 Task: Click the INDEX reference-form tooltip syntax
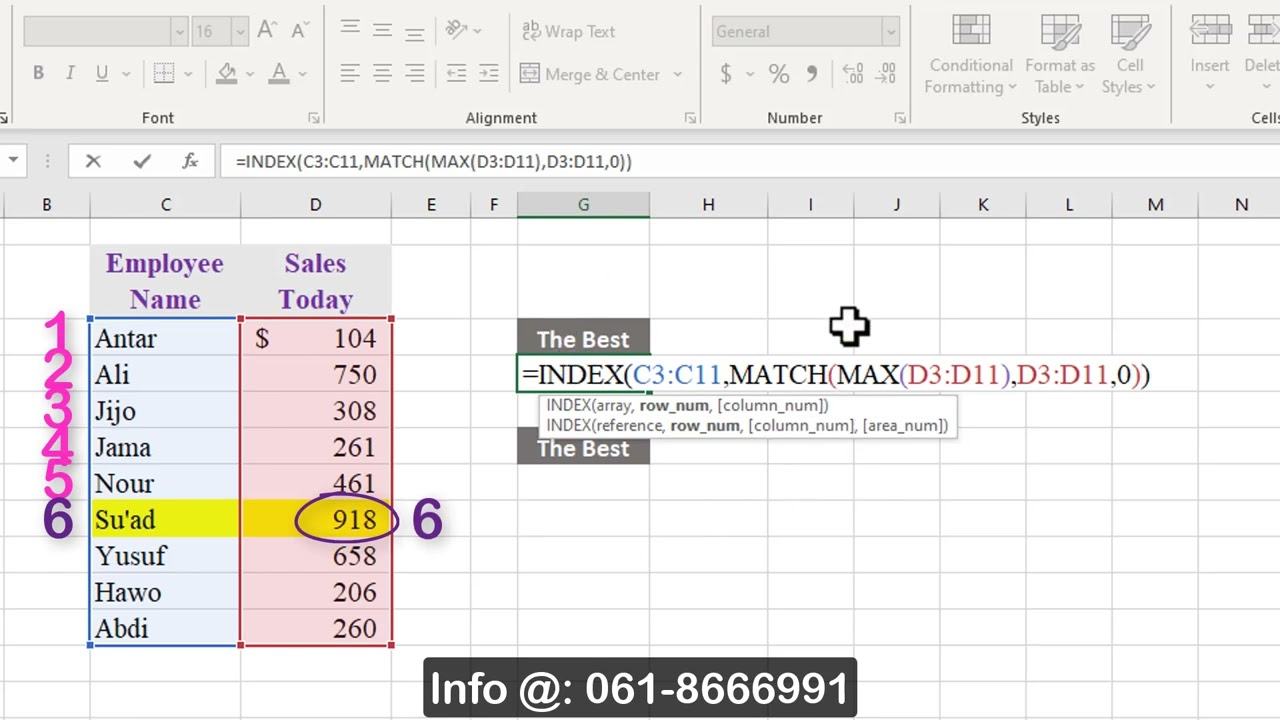pos(747,426)
